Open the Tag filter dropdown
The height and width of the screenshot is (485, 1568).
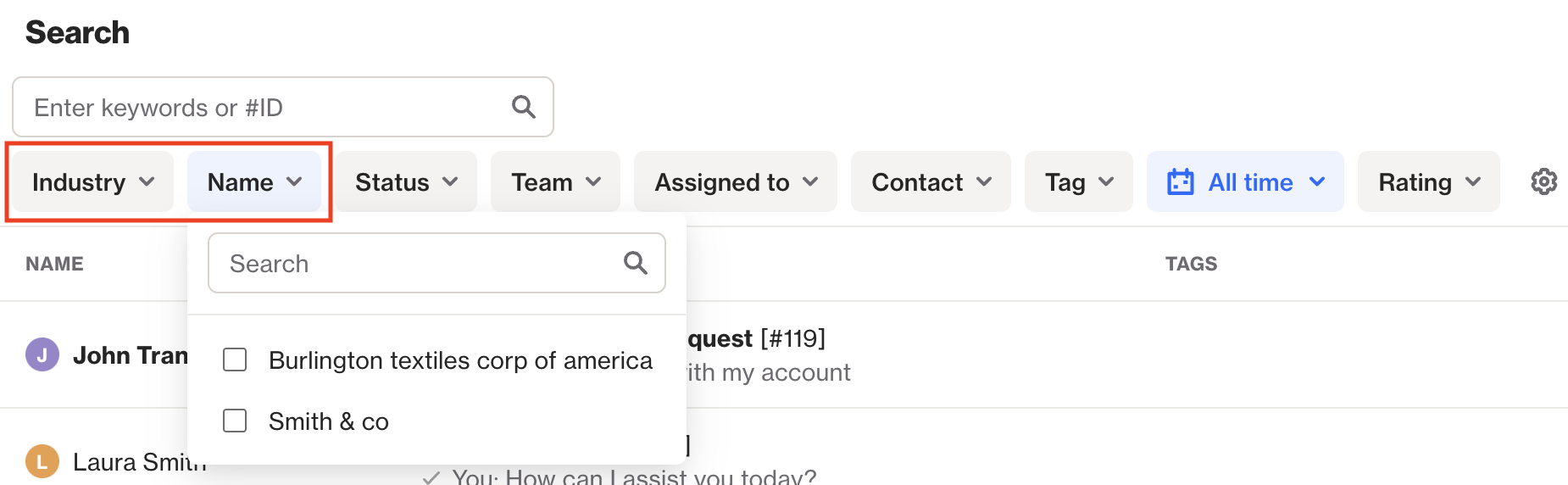1079,181
